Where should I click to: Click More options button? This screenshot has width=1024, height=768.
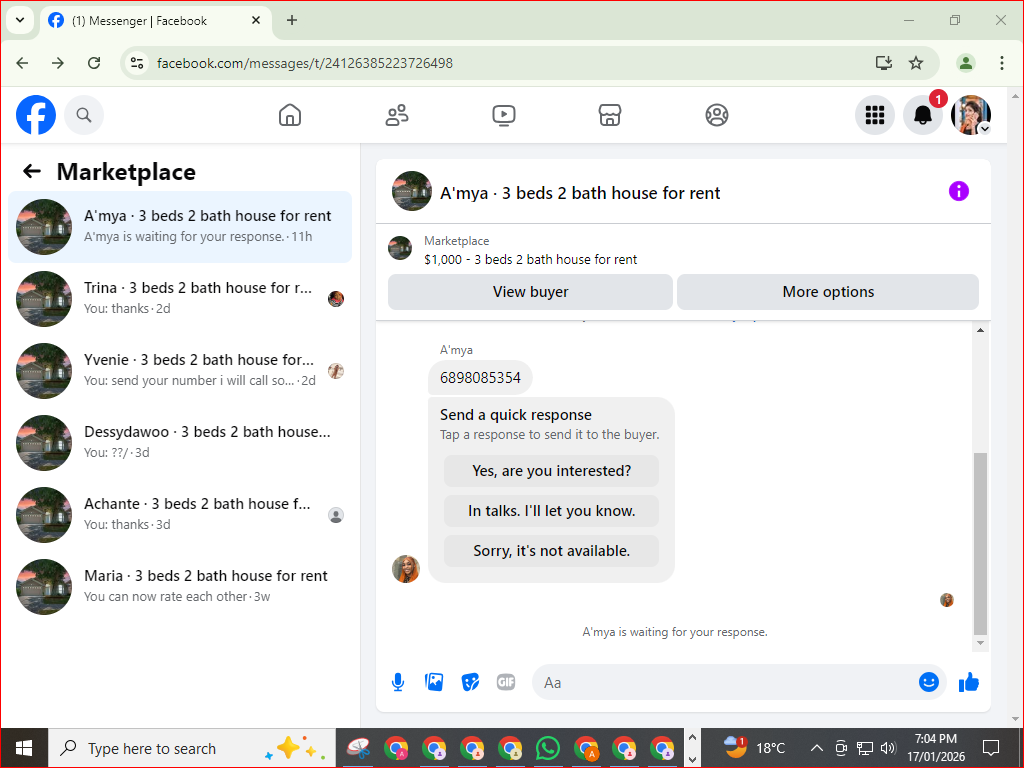coord(828,292)
